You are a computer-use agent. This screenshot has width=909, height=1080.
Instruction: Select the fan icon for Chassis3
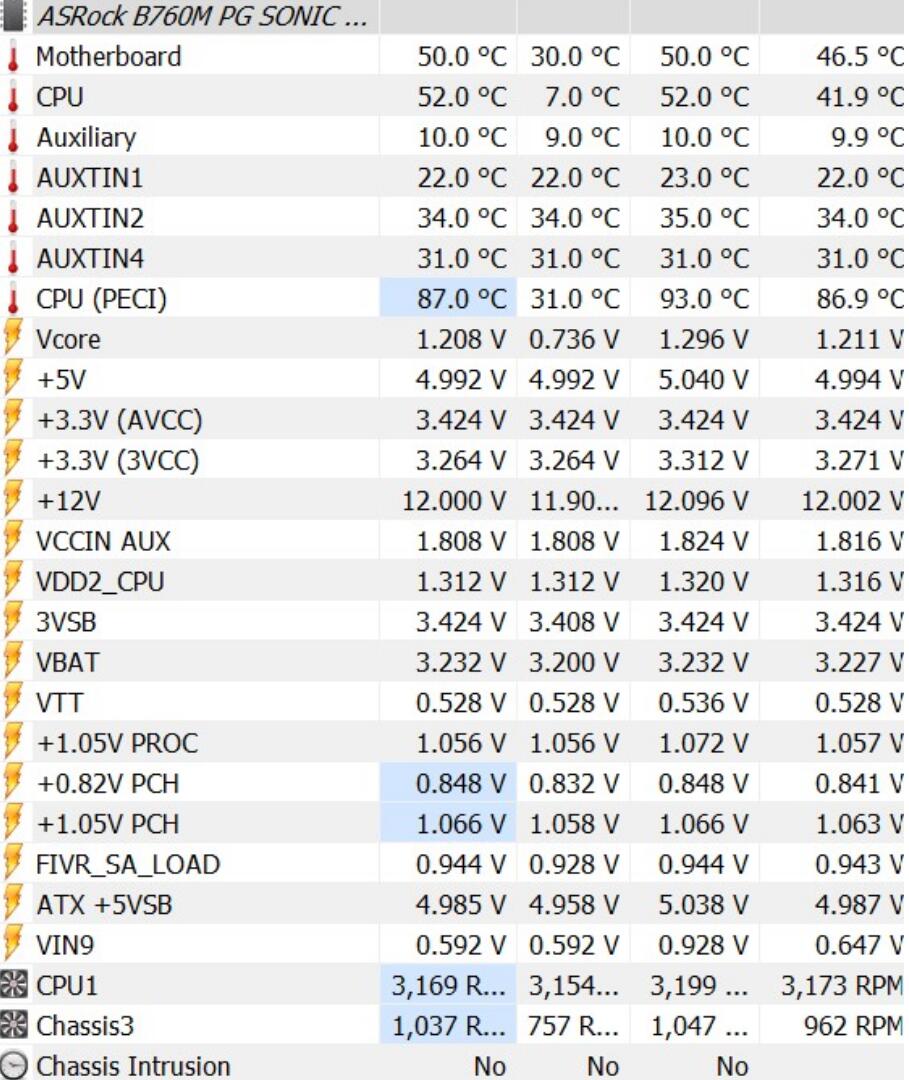tap(14, 1026)
